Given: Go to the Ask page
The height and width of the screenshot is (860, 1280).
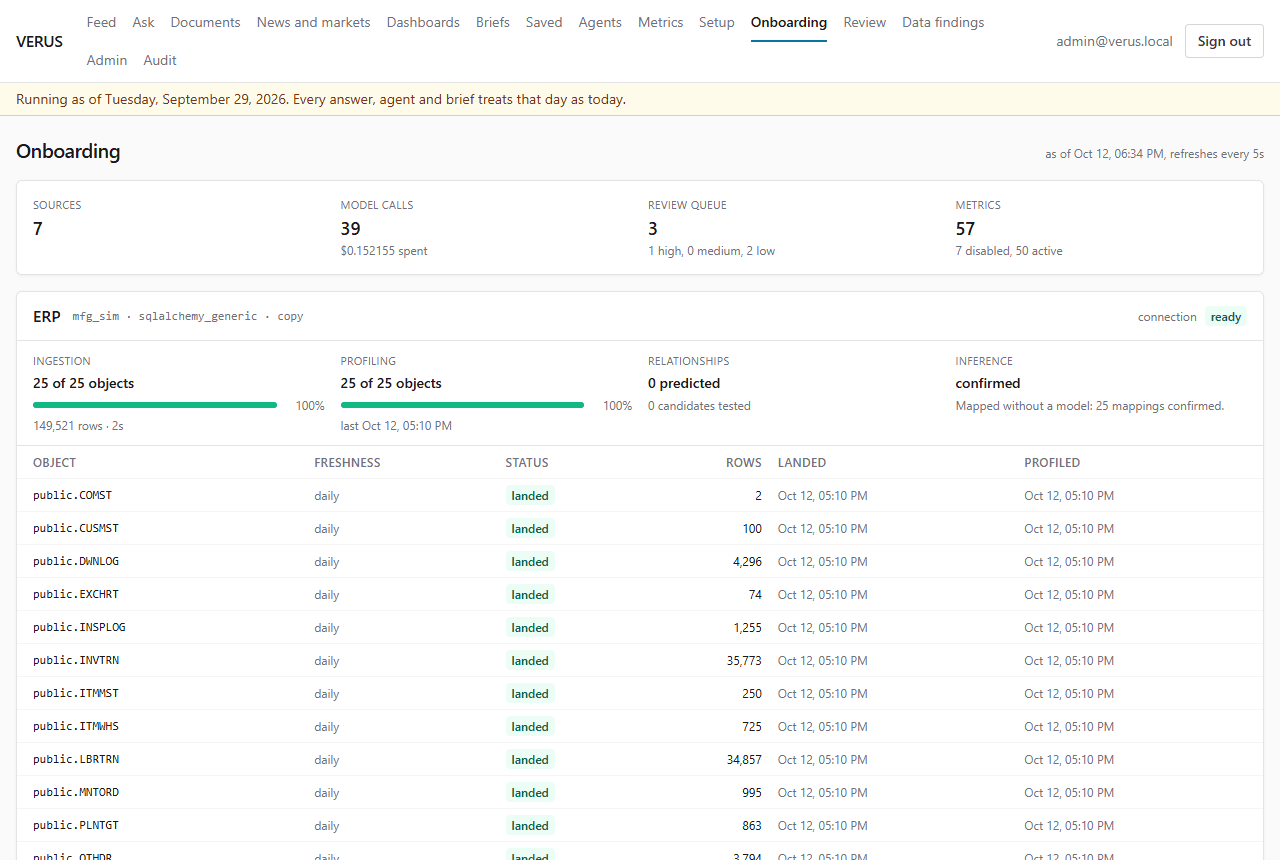Looking at the screenshot, I should 143,22.
